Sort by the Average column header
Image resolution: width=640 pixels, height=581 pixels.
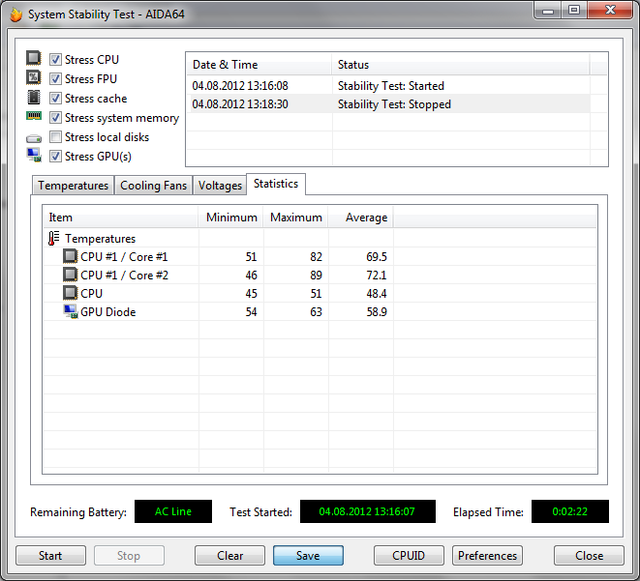coord(361,217)
